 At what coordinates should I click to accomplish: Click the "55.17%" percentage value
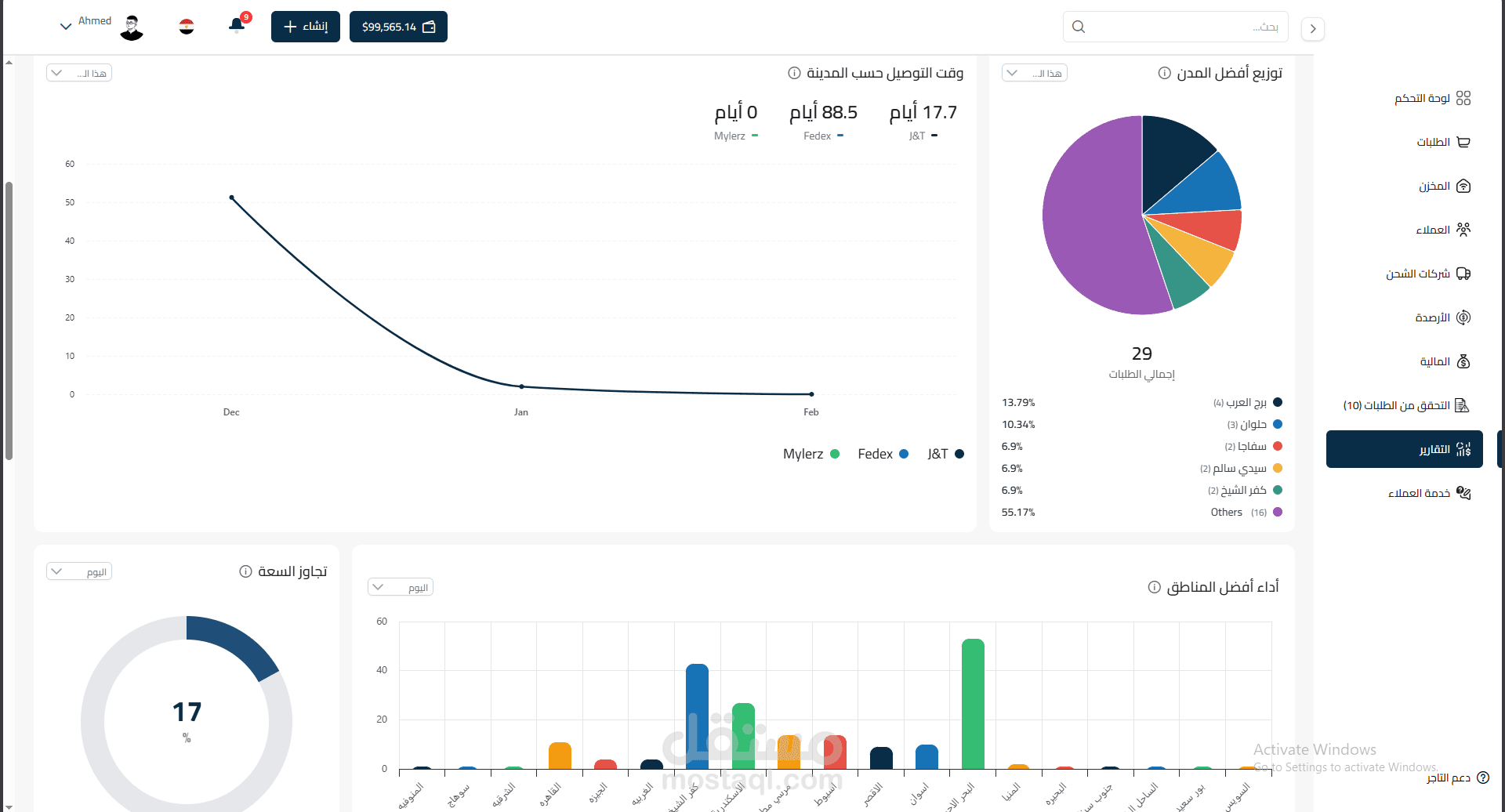(x=1018, y=513)
